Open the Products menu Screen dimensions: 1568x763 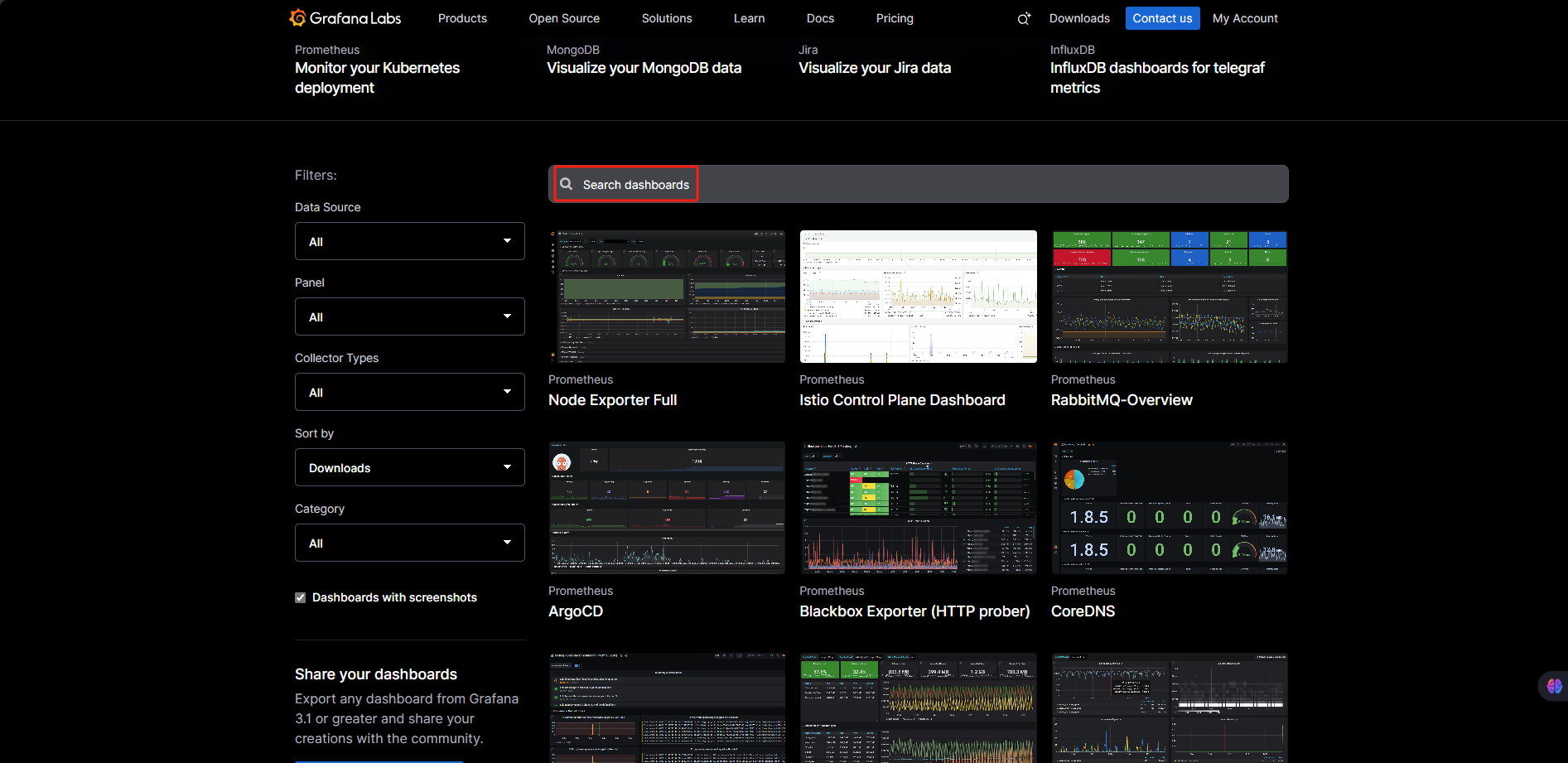pos(462,18)
